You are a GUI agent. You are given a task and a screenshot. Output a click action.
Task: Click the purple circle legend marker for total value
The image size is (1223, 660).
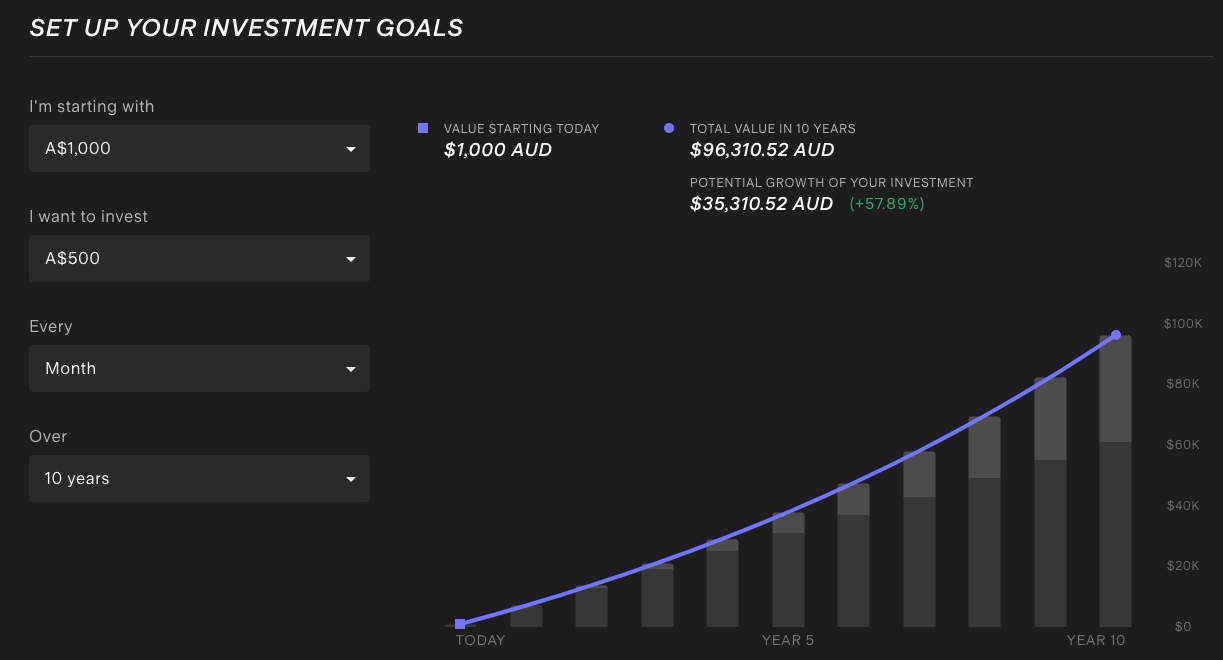click(669, 127)
